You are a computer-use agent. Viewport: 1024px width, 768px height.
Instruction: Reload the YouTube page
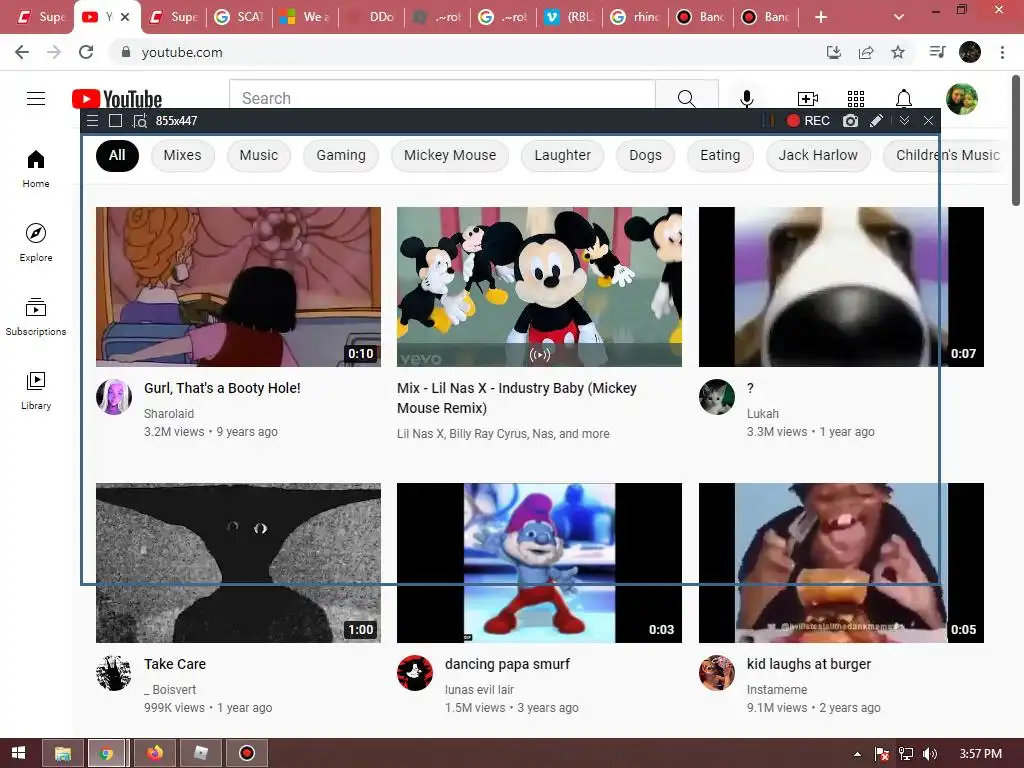pyautogui.click(x=86, y=52)
